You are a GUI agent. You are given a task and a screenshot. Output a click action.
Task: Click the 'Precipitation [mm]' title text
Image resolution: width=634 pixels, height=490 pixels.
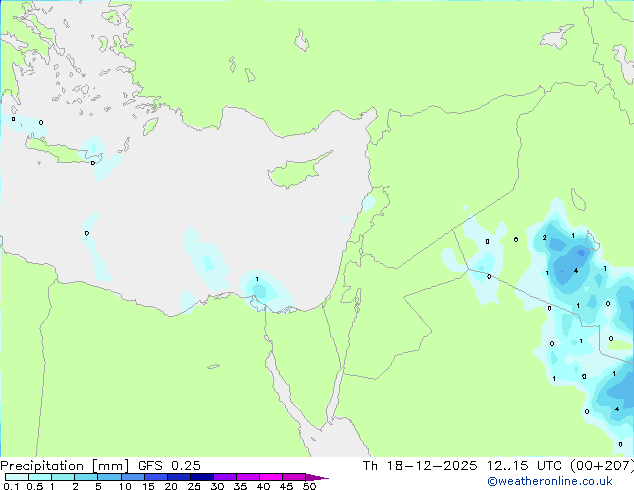[x=65, y=466]
